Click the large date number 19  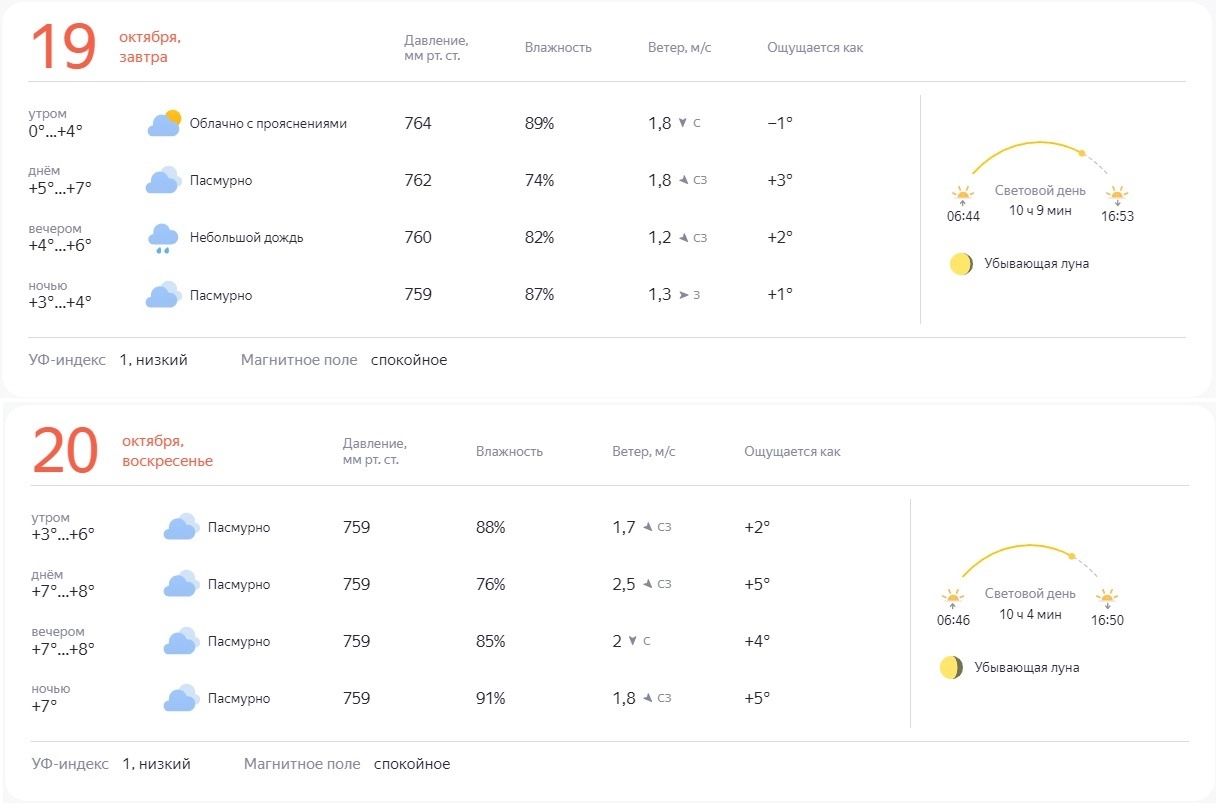63,47
